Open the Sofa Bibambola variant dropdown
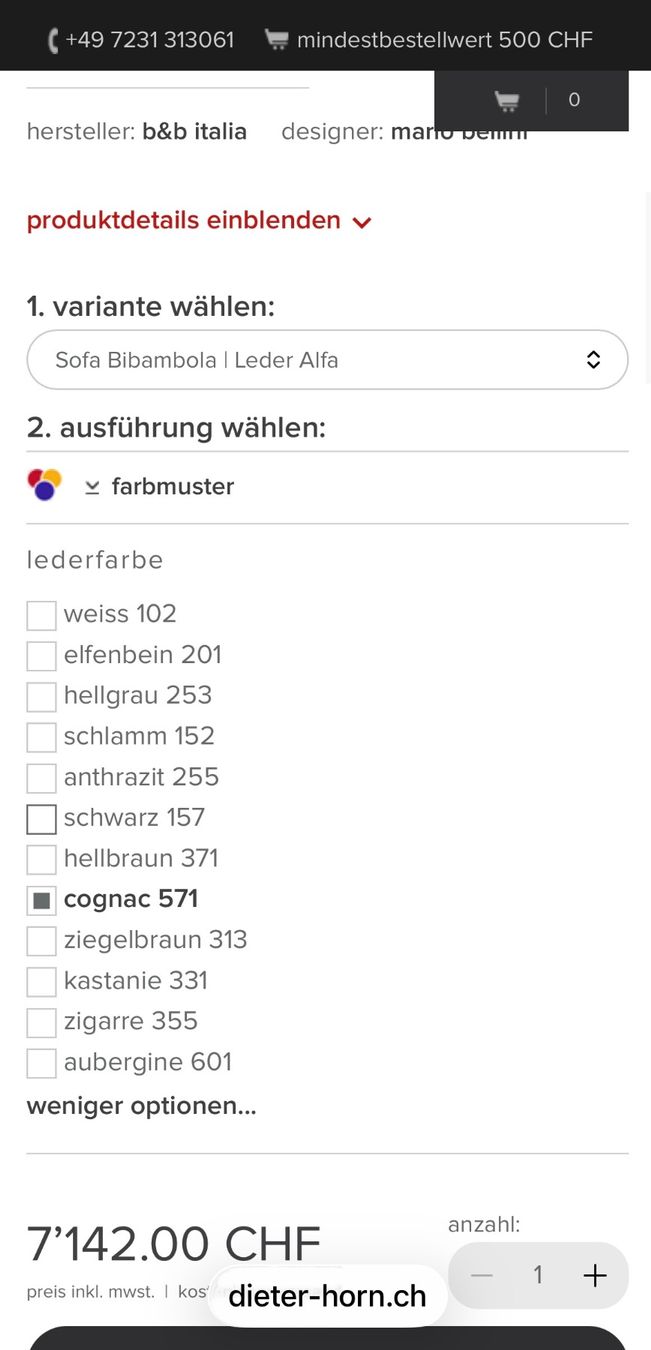651x1350 pixels. click(x=327, y=360)
